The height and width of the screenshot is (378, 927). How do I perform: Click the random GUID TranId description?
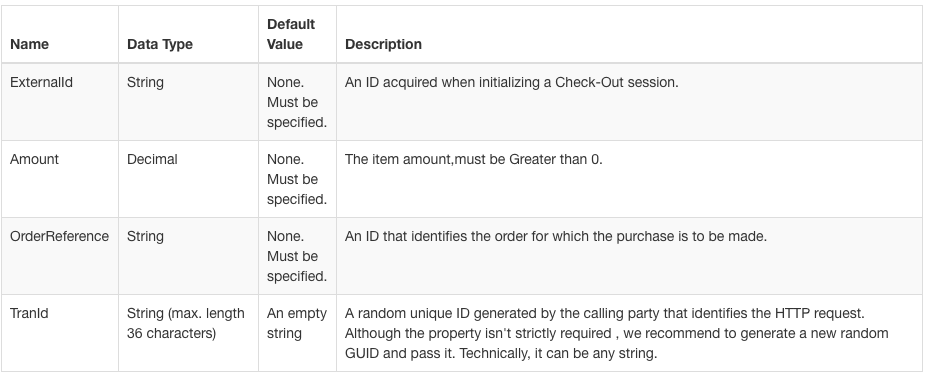point(617,333)
